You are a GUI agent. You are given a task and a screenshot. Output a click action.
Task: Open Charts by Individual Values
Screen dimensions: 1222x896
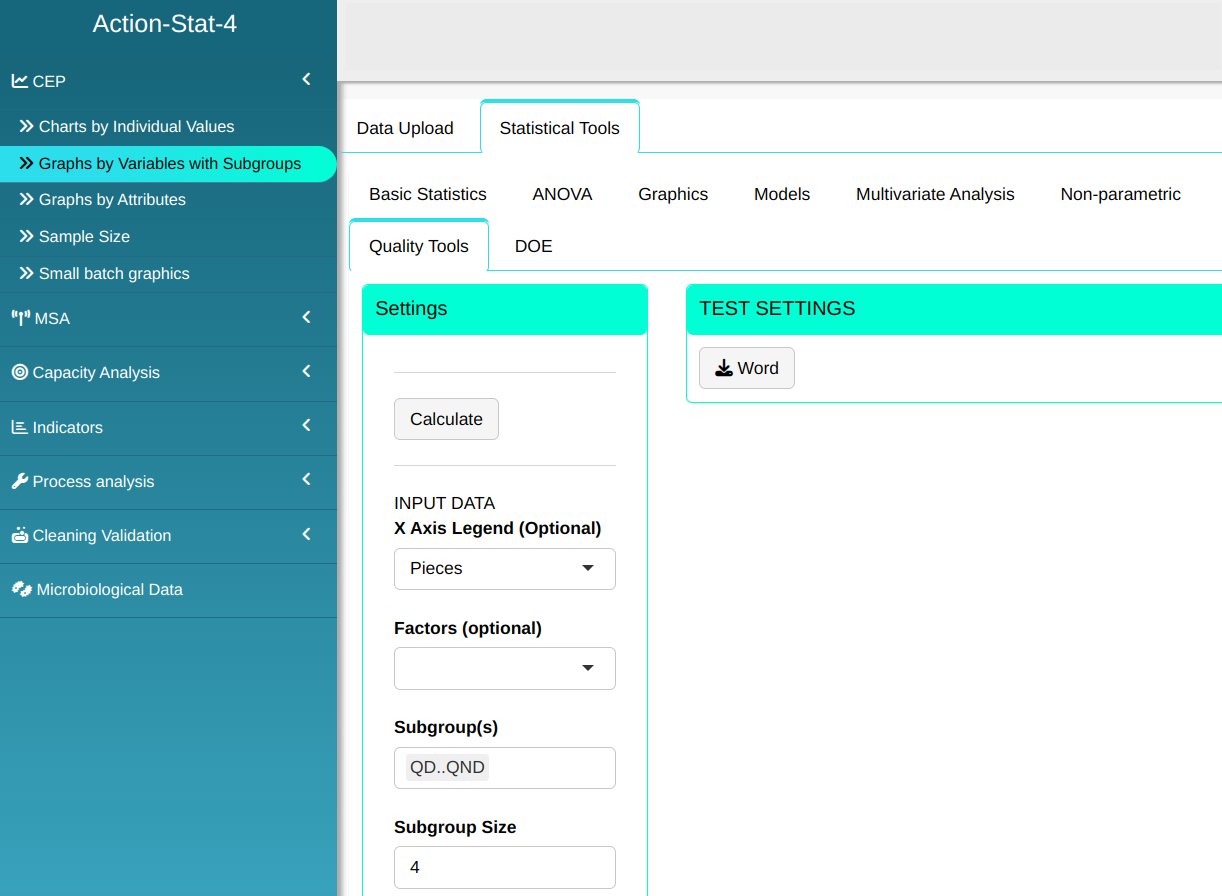tap(136, 127)
